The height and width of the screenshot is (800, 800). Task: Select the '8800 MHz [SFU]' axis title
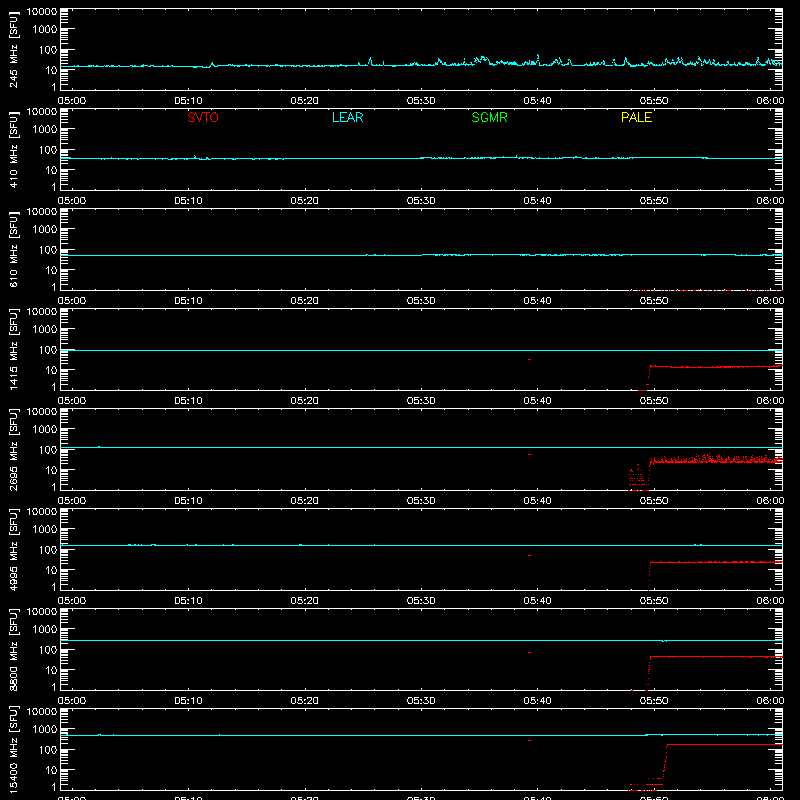[14, 649]
